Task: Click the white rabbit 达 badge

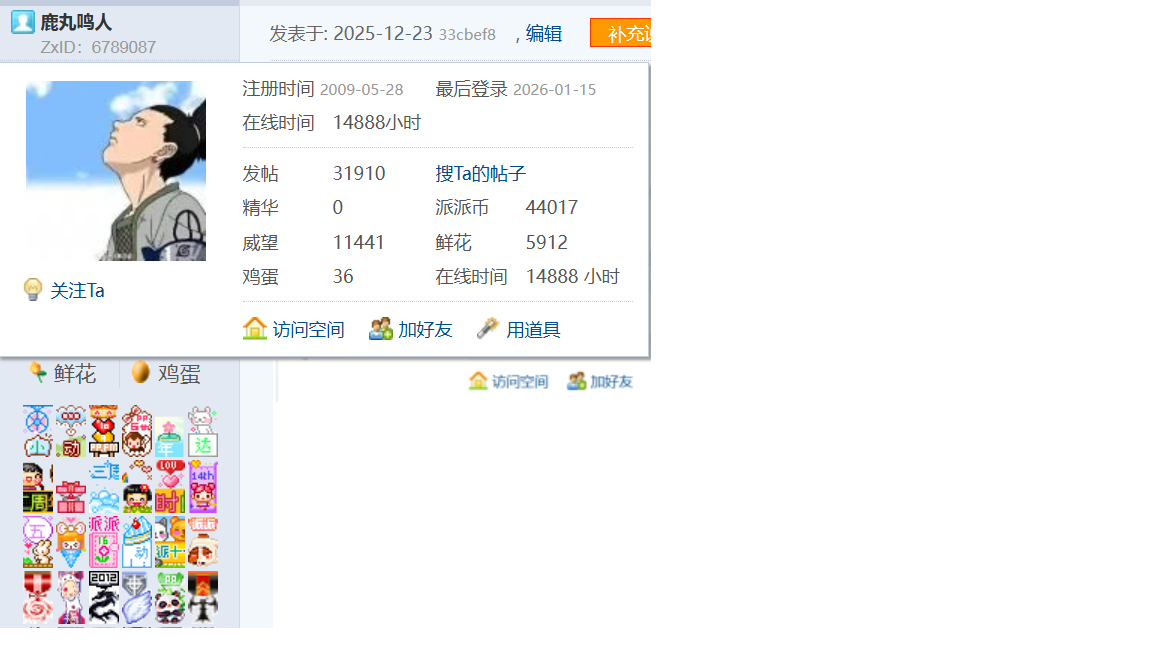Action: coord(203,432)
